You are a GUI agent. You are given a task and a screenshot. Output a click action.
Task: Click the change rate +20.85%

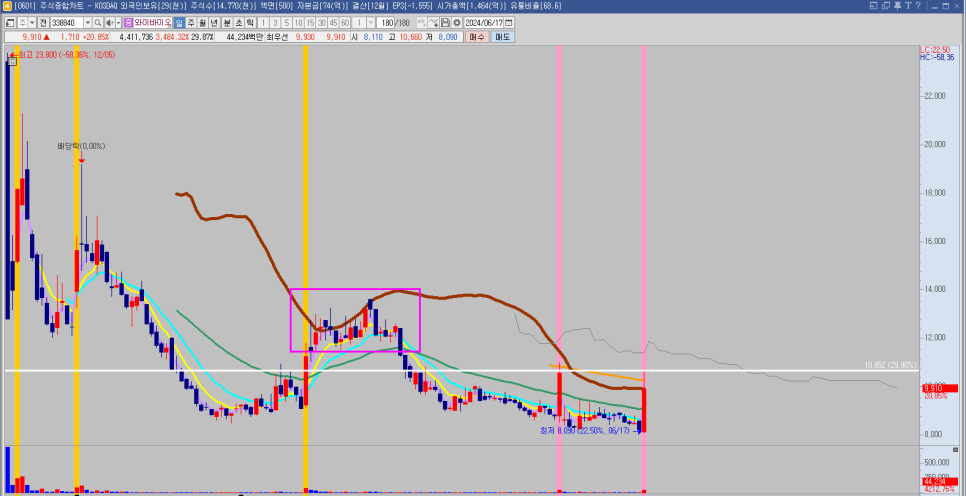click(x=95, y=37)
